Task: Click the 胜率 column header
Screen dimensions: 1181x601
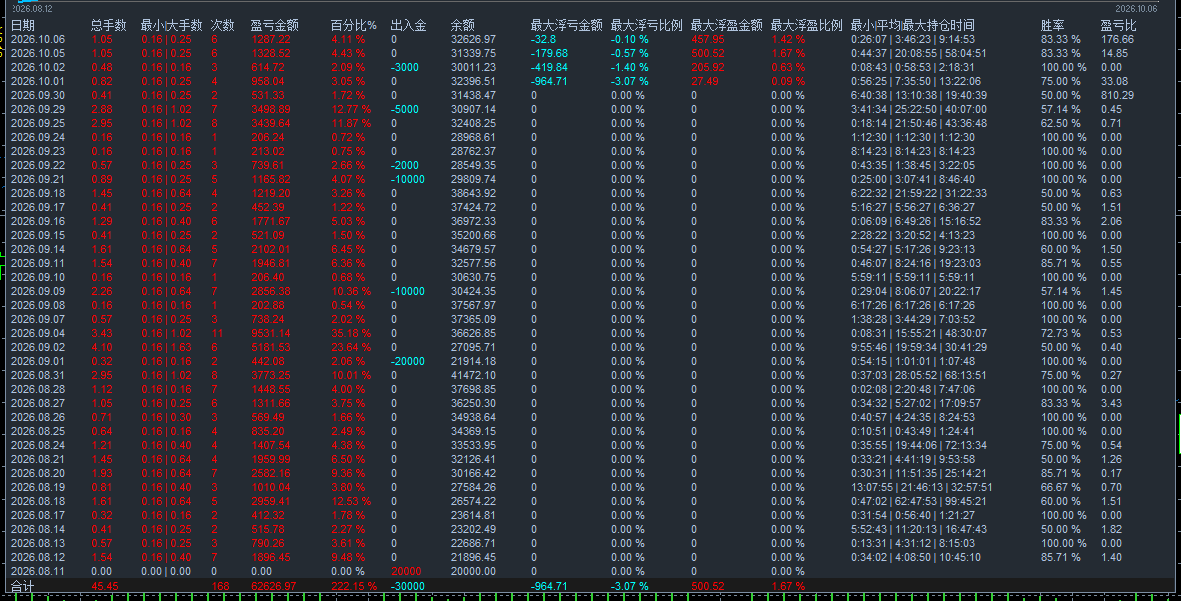Action: pyautogui.click(x=1052, y=26)
